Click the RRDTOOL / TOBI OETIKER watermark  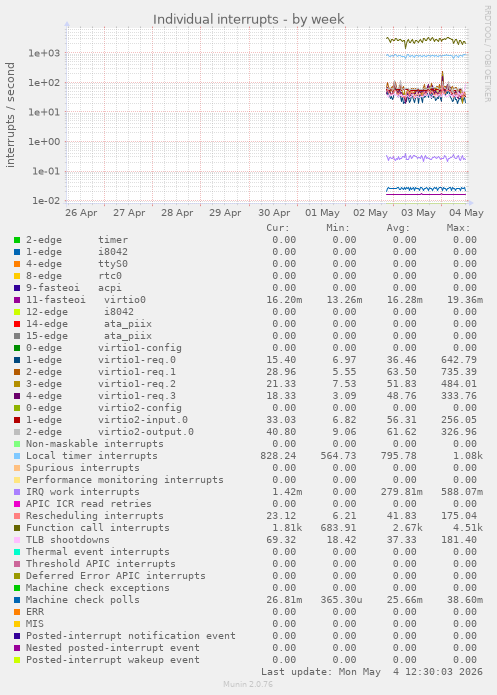tap(487, 54)
